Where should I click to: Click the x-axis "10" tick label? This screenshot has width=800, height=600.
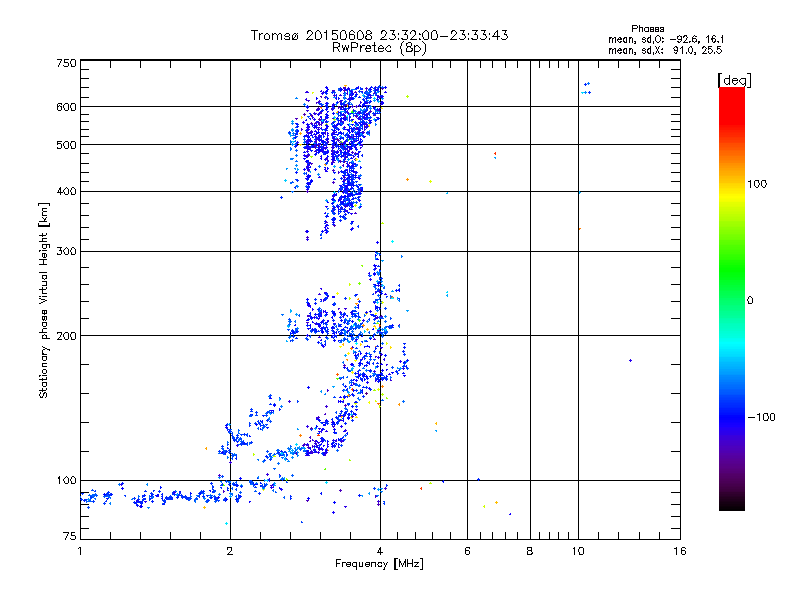tap(578, 551)
